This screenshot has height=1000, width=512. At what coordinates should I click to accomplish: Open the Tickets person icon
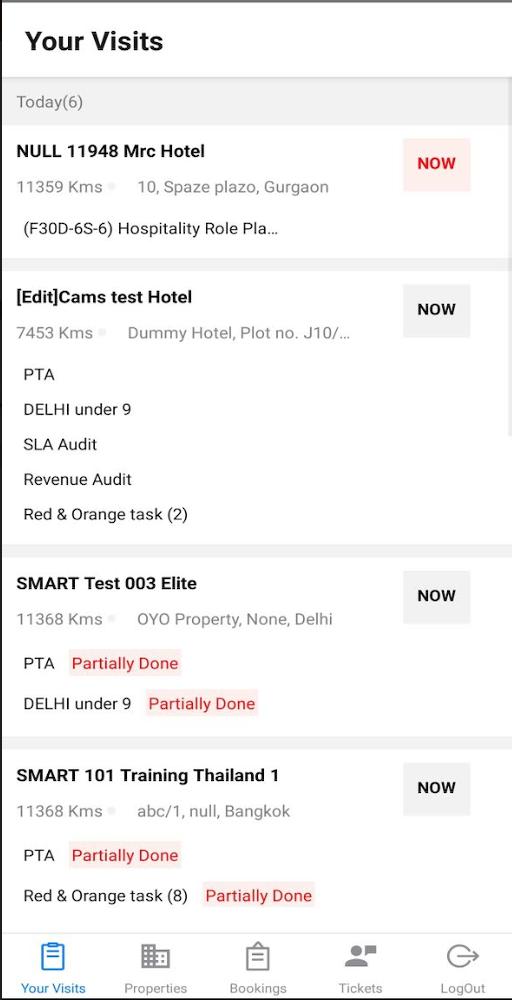coord(360,956)
